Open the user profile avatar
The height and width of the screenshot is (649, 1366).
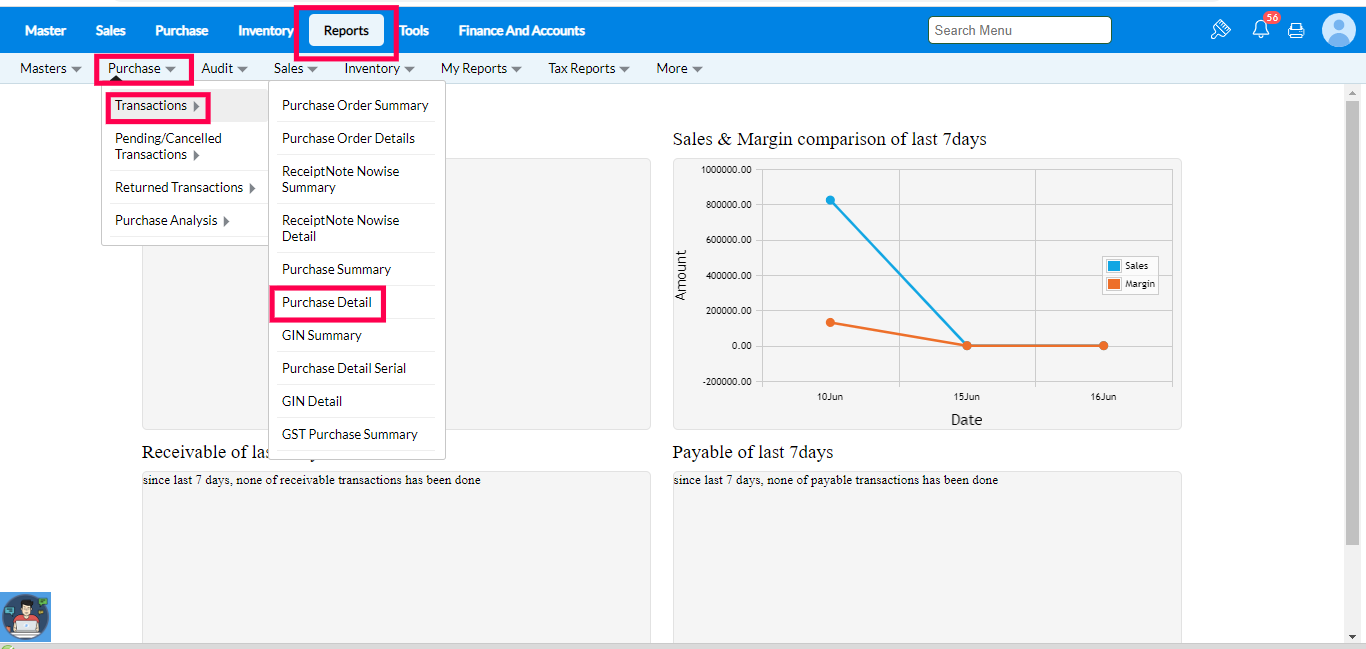tap(1338, 30)
